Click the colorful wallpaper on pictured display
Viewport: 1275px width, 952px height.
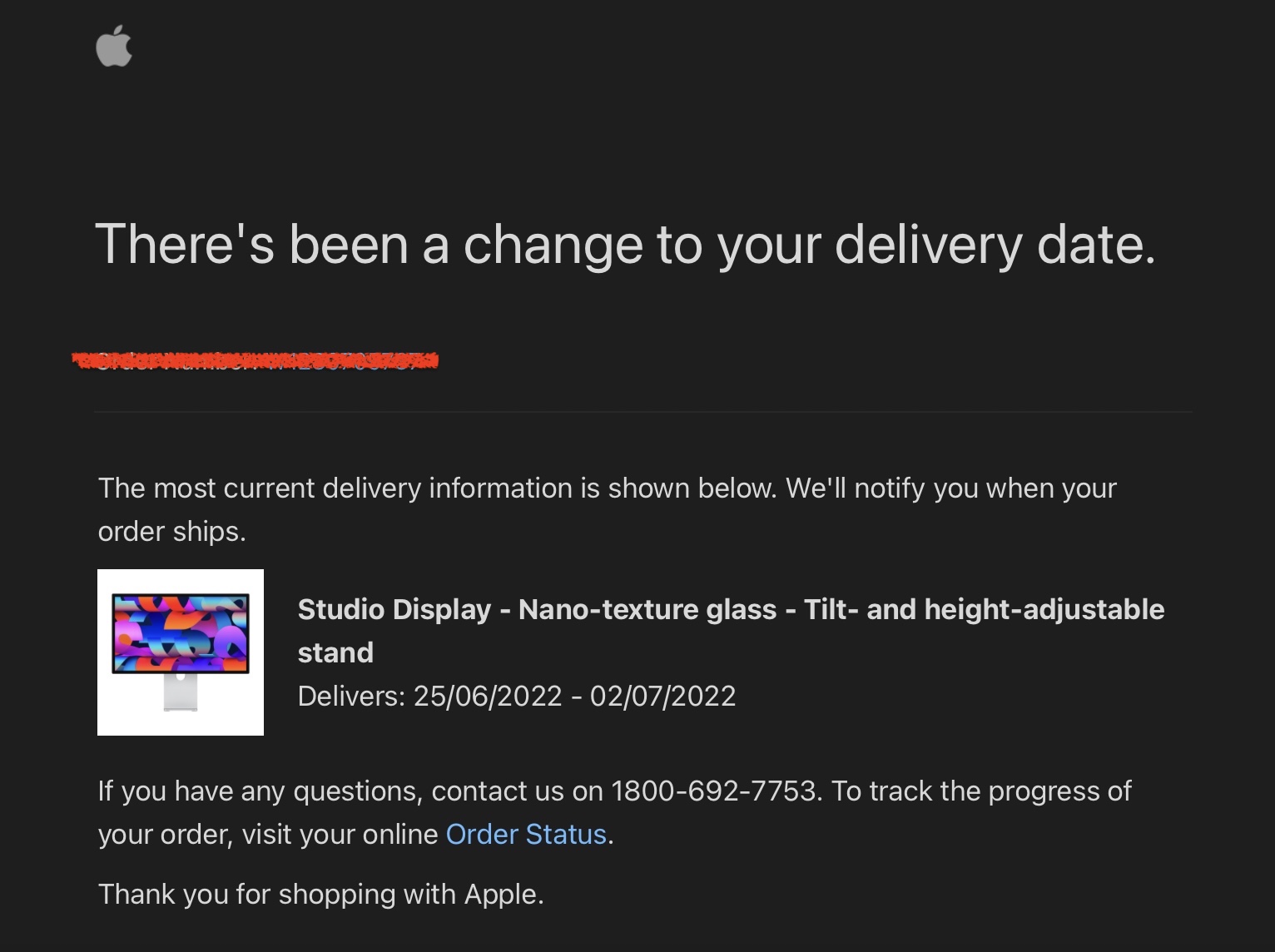tap(181, 632)
